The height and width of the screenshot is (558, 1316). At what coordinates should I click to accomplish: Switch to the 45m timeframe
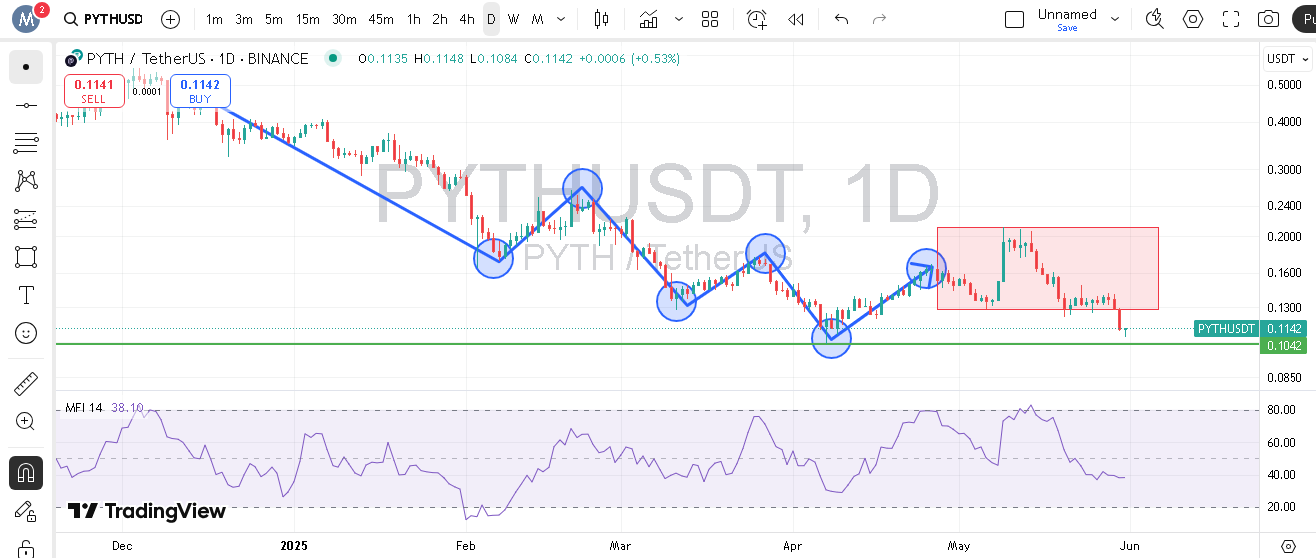click(x=381, y=19)
